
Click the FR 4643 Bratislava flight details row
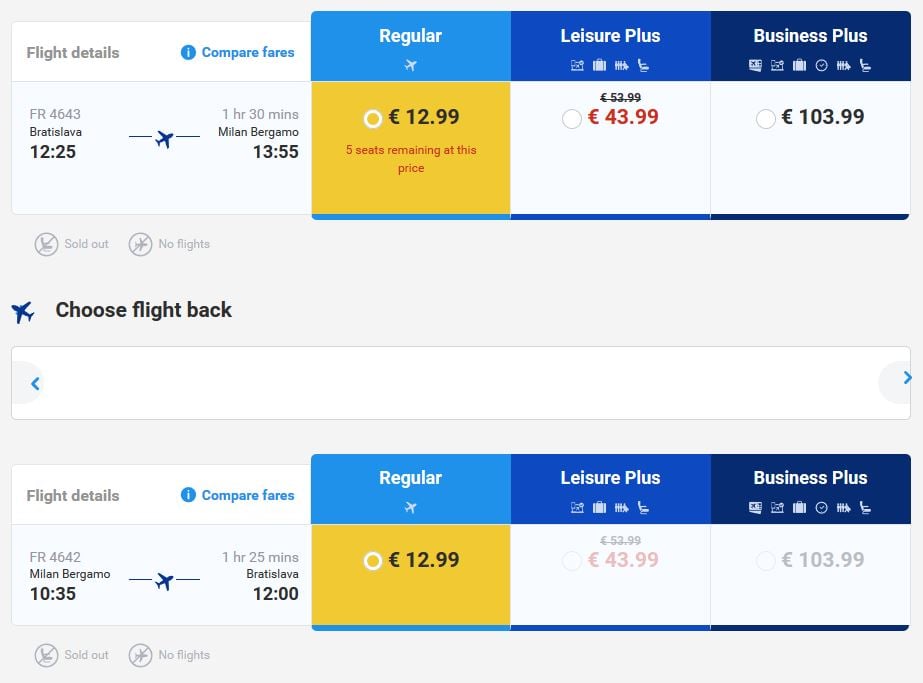tap(161, 148)
